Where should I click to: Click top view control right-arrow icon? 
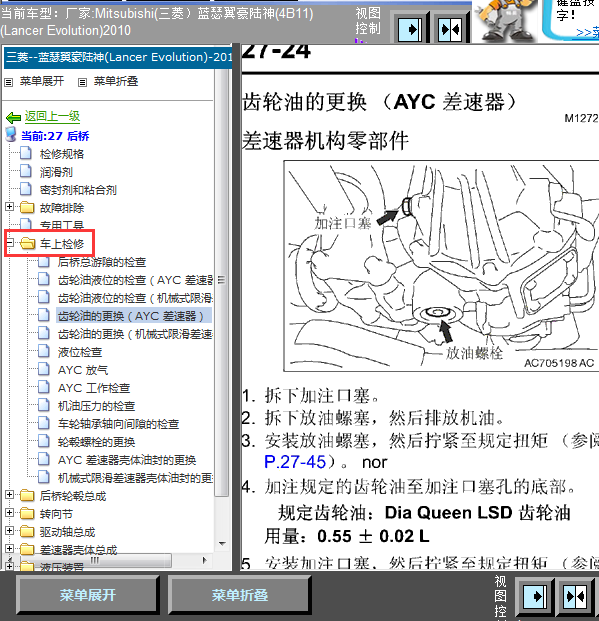click(410, 29)
